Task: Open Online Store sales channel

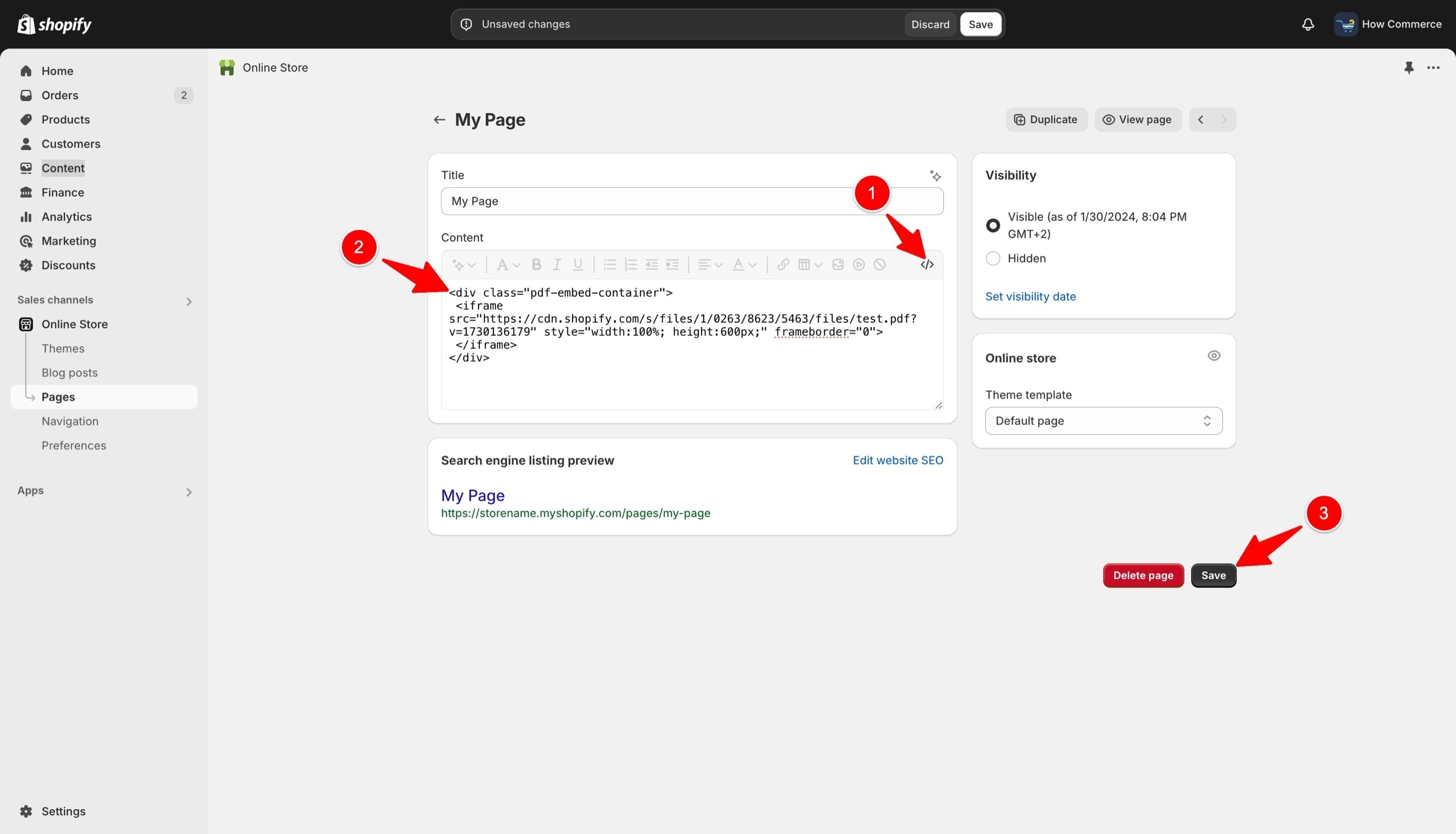Action: click(x=104, y=324)
